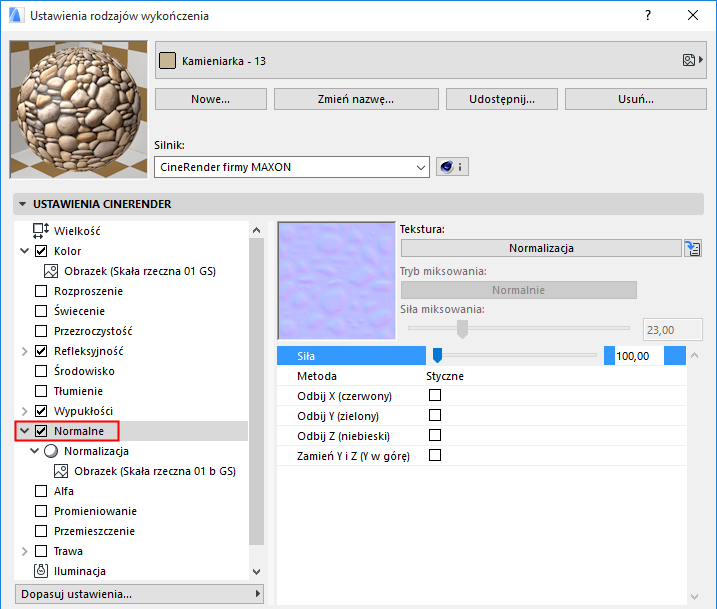Click the Kamieniarka - 13 material swatch icon
This screenshot has width=717, height=609.
click(168, 61)
